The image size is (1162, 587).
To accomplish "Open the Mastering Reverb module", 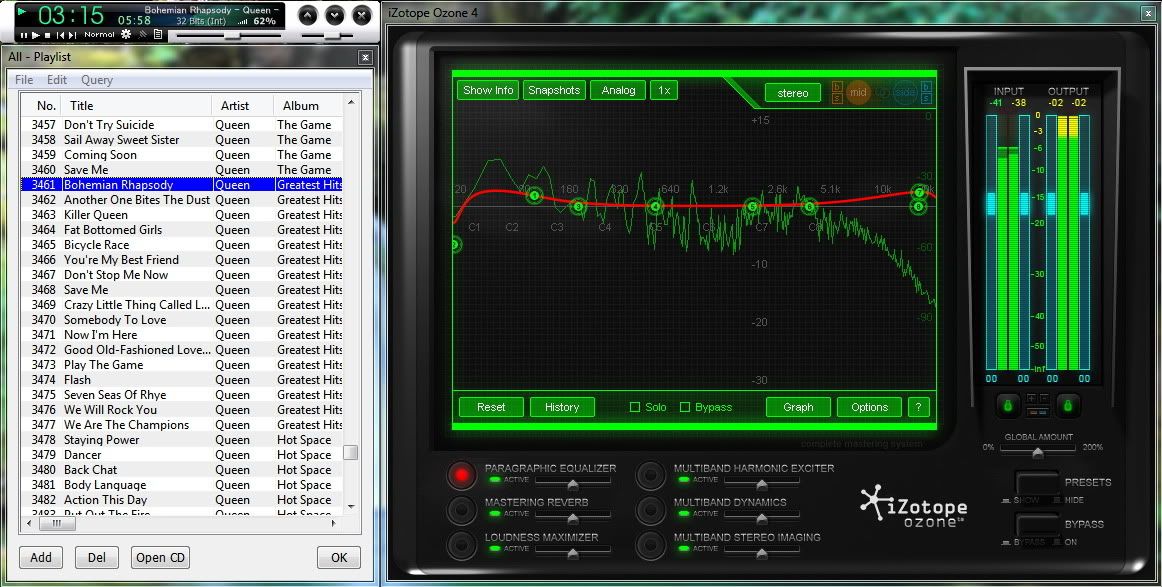I will click(x=461, y=510).
